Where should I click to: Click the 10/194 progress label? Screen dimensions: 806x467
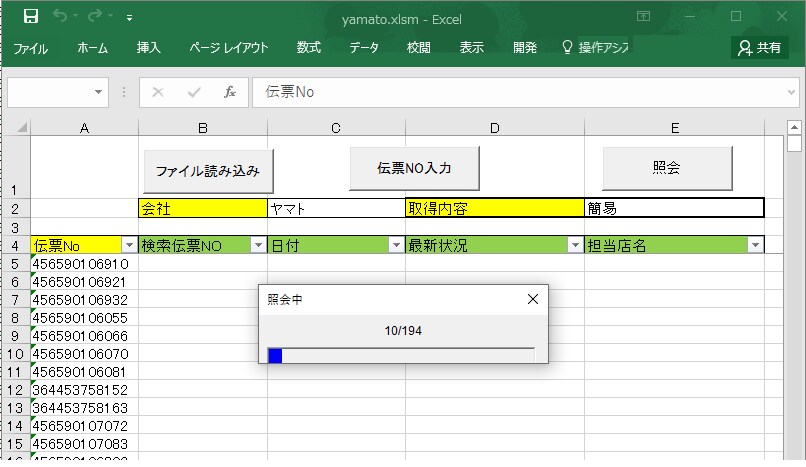tap(403, 331)
